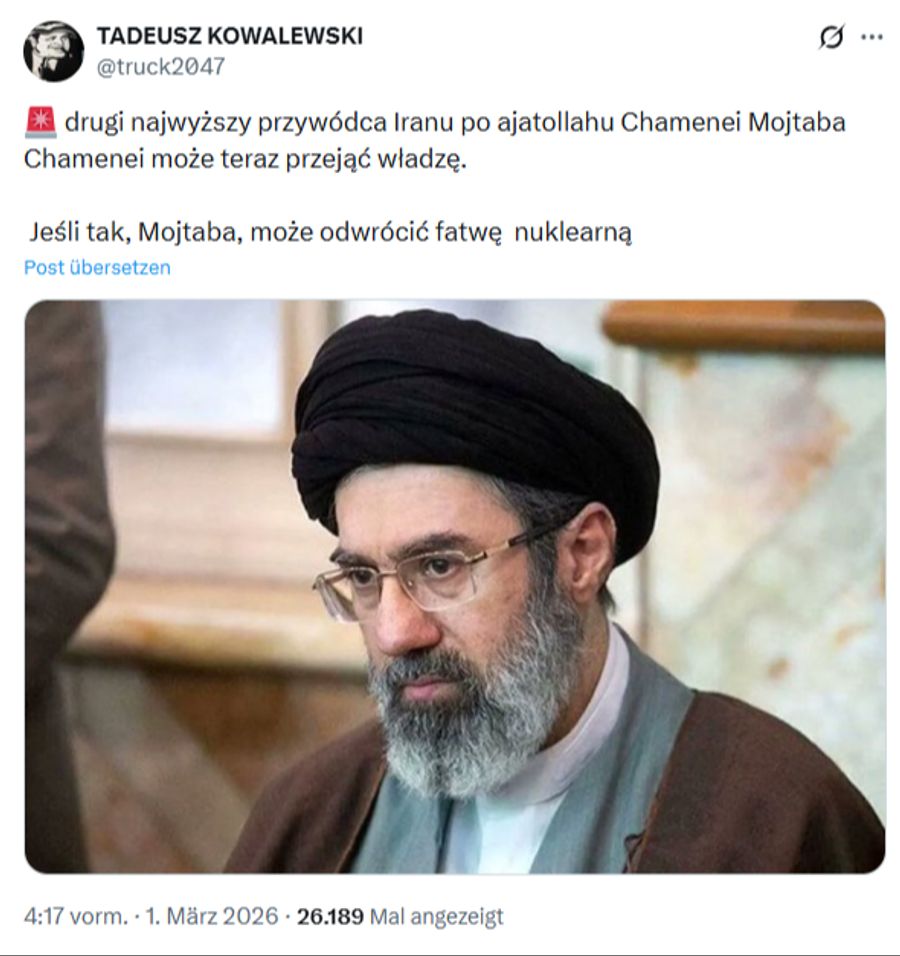Viewport: 900px width, 956px height.
Task: Click the 26.189 view count number
Action: 330,916
